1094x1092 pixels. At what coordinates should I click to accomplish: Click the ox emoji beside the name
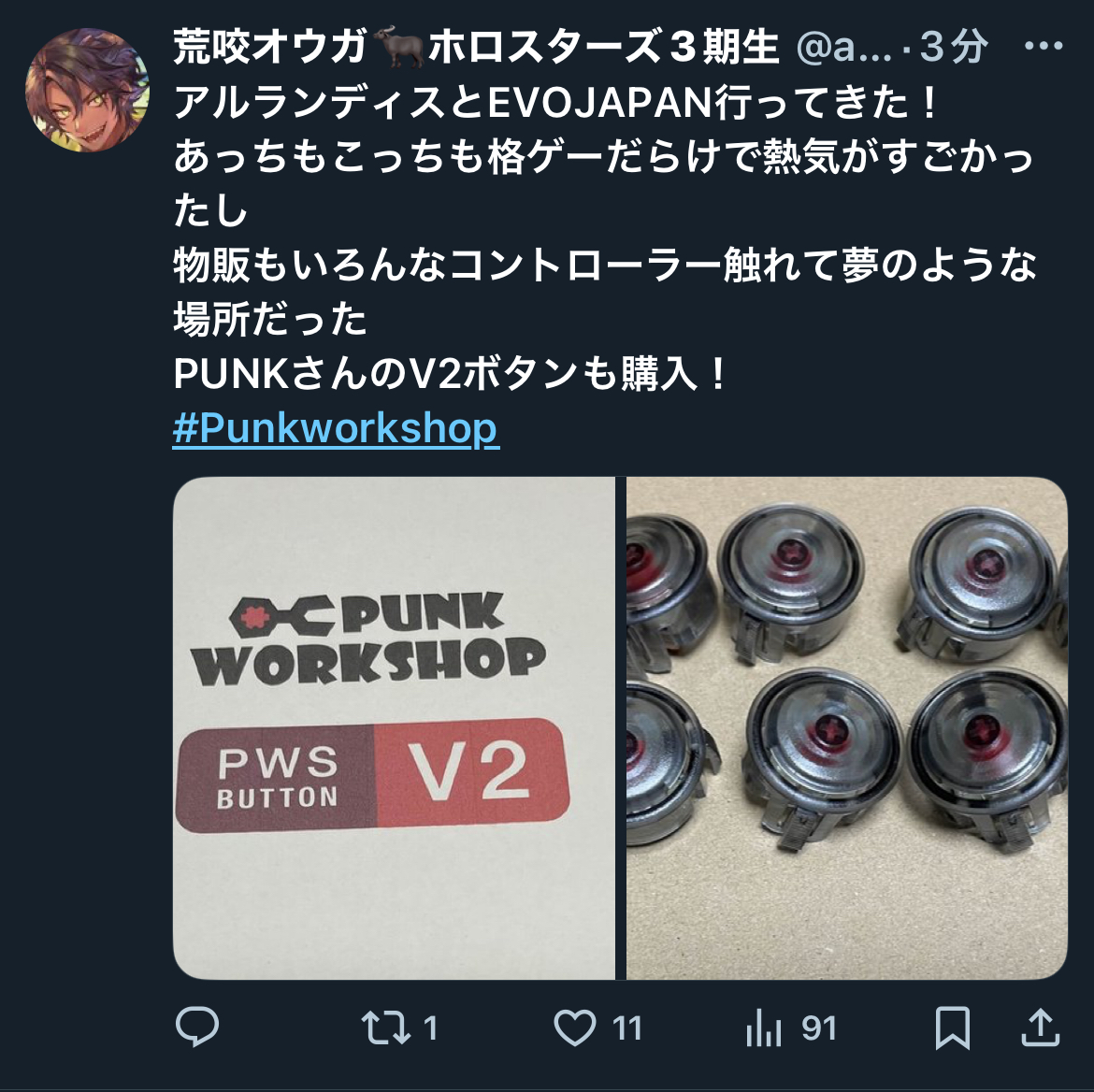pos(398,48)
